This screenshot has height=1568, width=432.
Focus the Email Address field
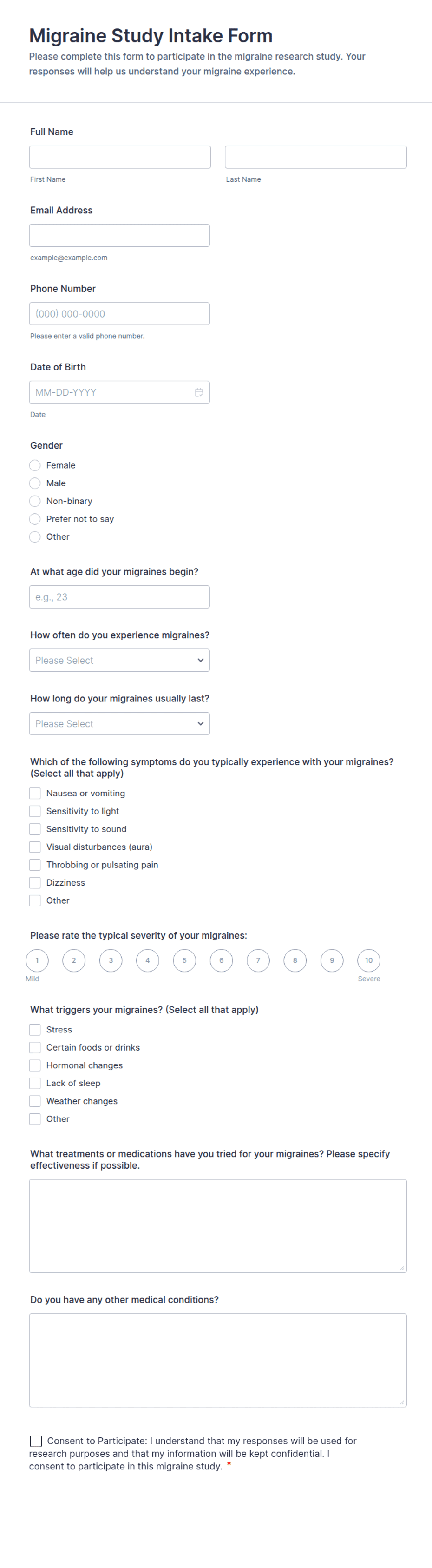click(119, 236)
